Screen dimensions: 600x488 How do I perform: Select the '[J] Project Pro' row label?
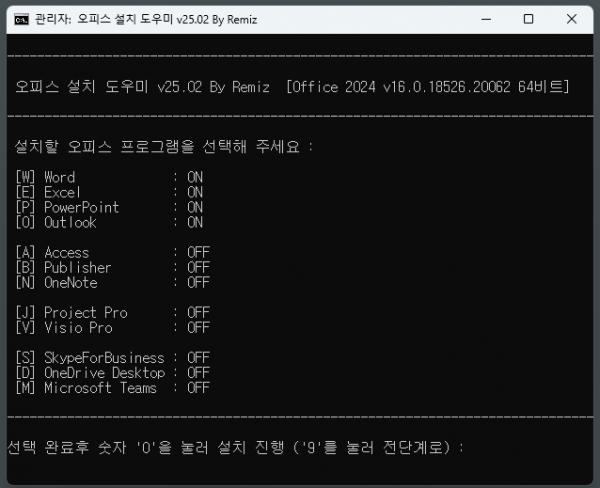pyautogui.click(x=71, y=313)
